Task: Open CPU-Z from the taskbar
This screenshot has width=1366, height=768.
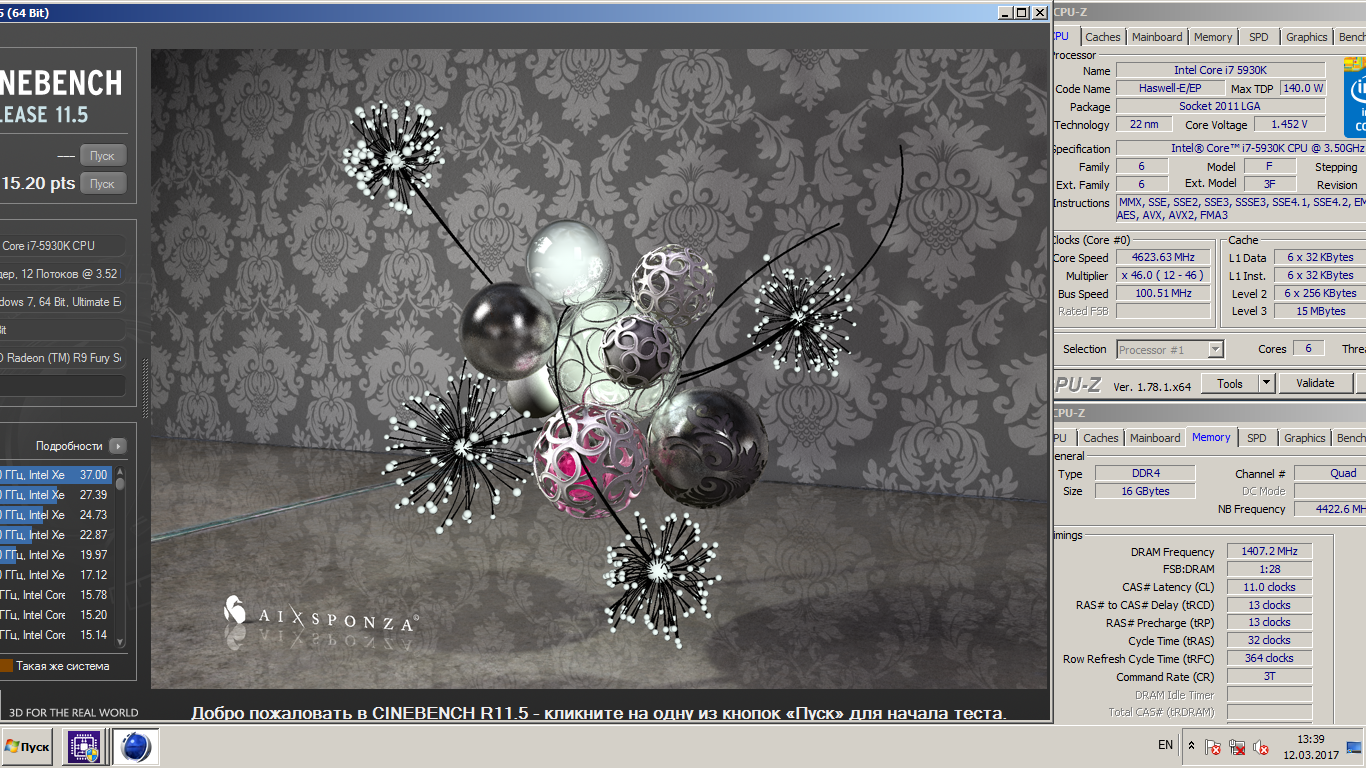Action: 84,747
